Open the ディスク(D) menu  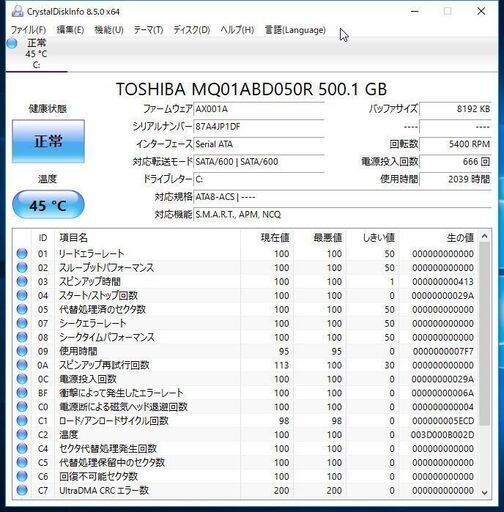[192, 30]
